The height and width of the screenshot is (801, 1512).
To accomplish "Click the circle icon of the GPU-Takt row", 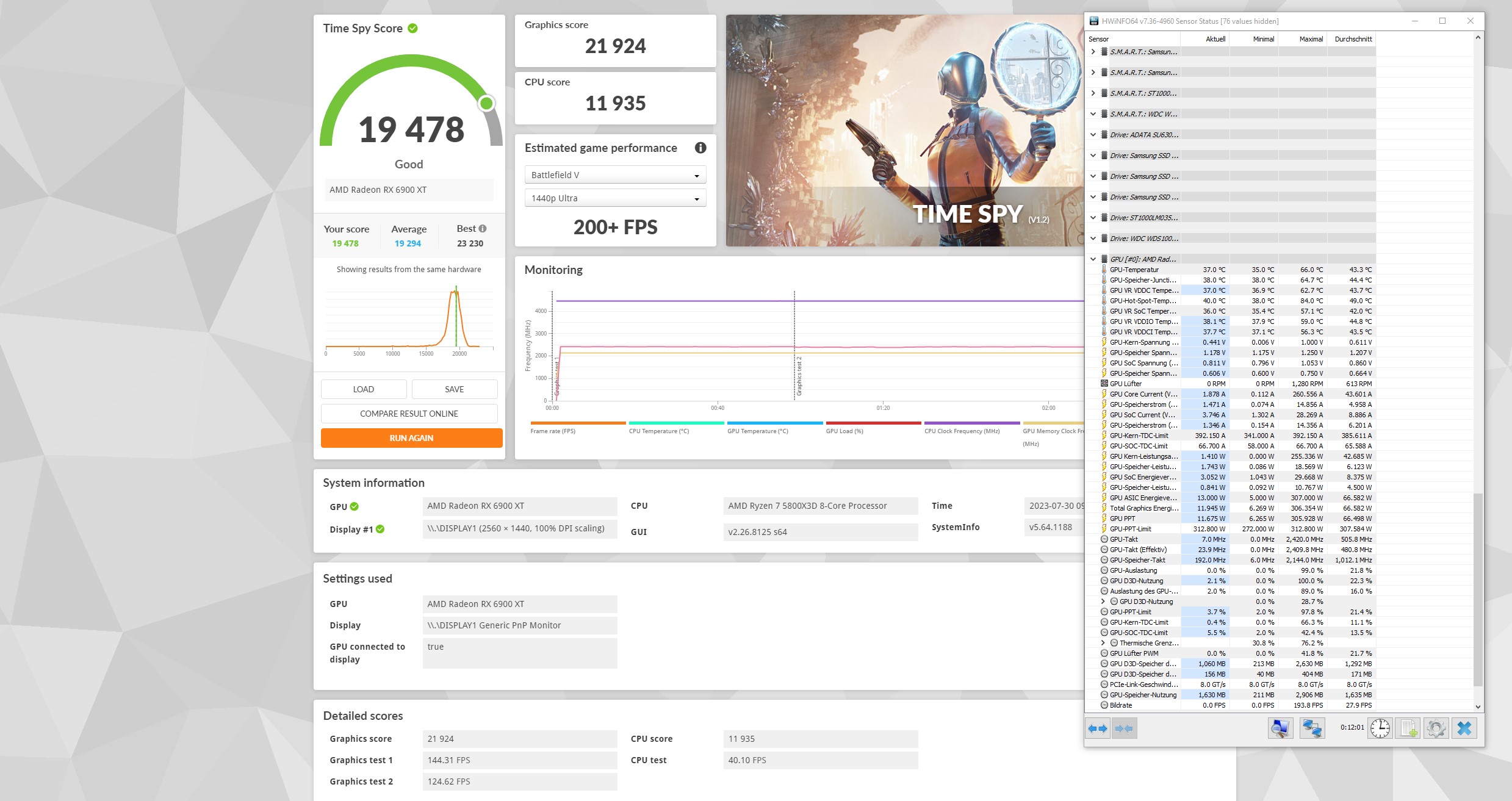I will click(1104, 539).
